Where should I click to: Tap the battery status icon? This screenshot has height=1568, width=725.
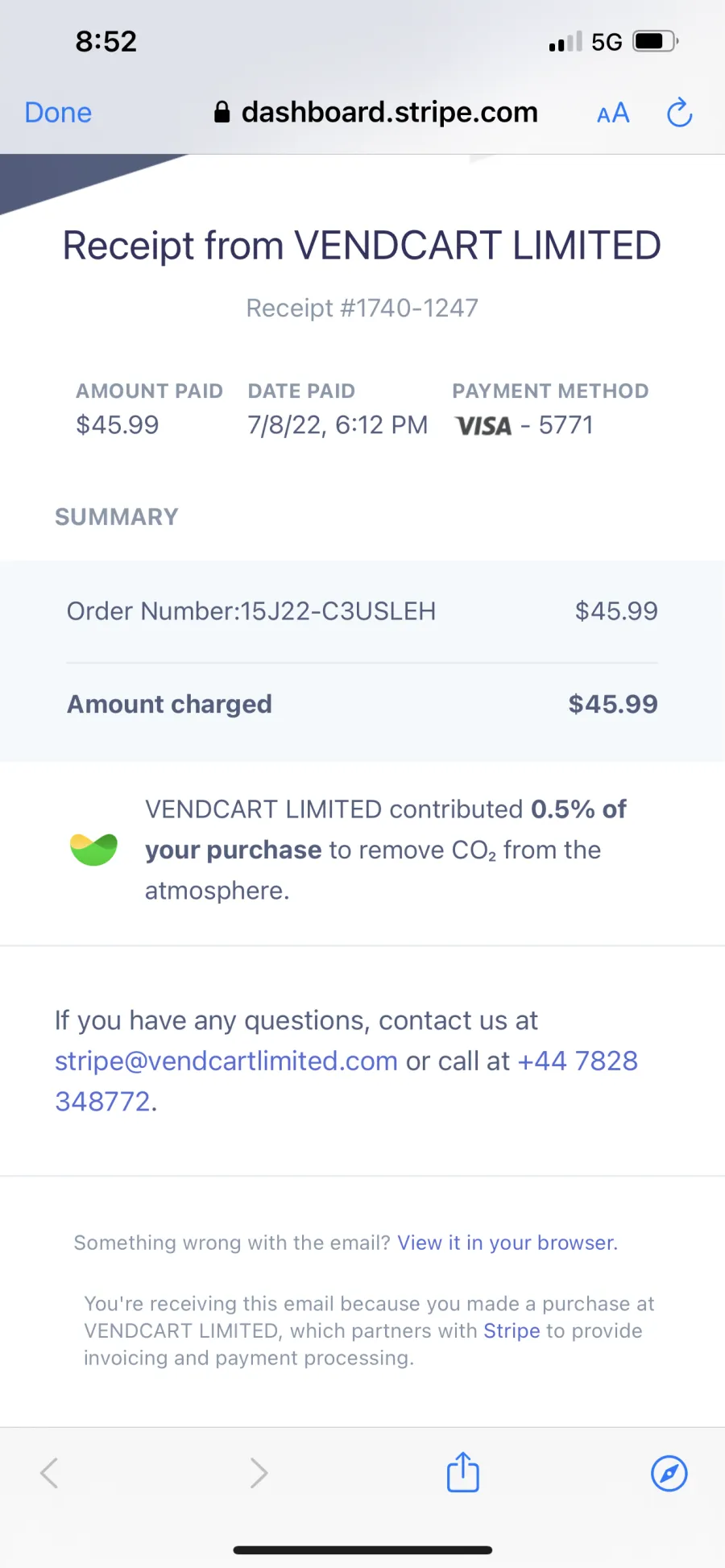(x=655, y=41)
